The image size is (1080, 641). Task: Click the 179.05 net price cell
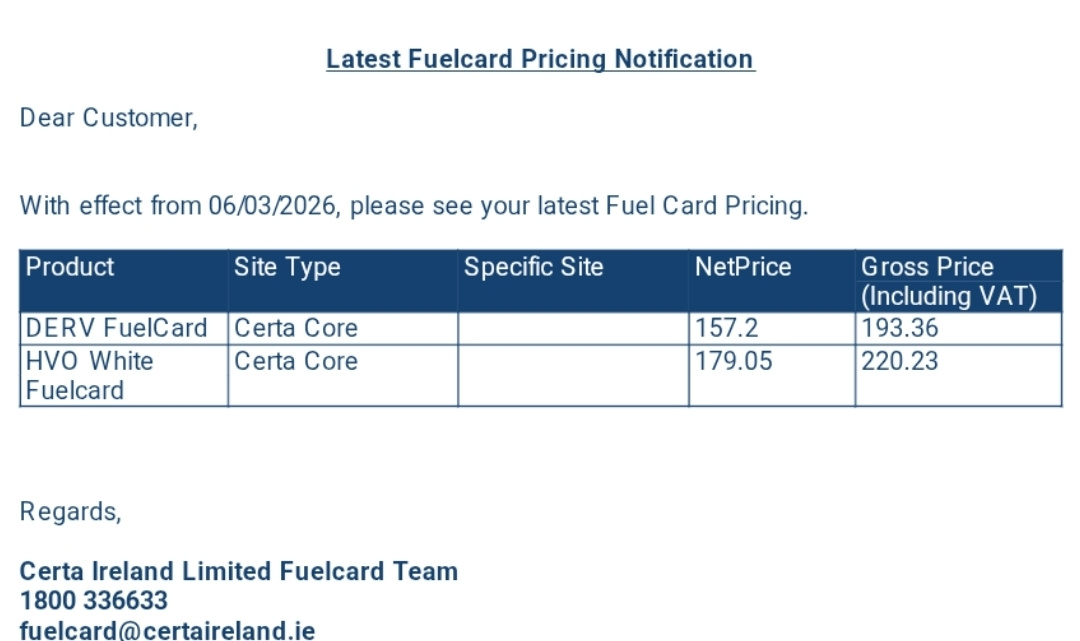point(772,376)
